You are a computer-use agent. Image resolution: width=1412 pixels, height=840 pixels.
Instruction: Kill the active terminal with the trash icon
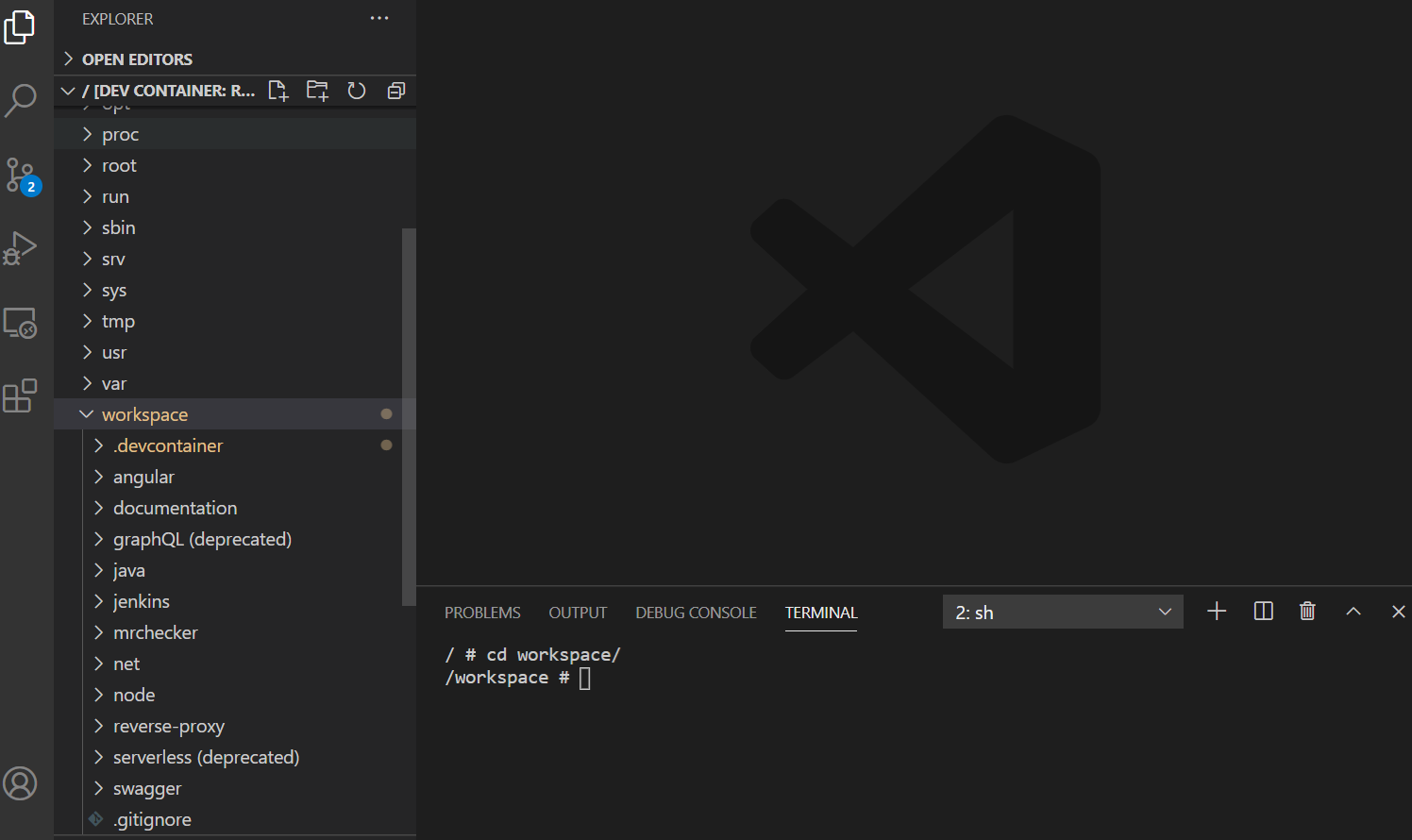point(1306,611)
